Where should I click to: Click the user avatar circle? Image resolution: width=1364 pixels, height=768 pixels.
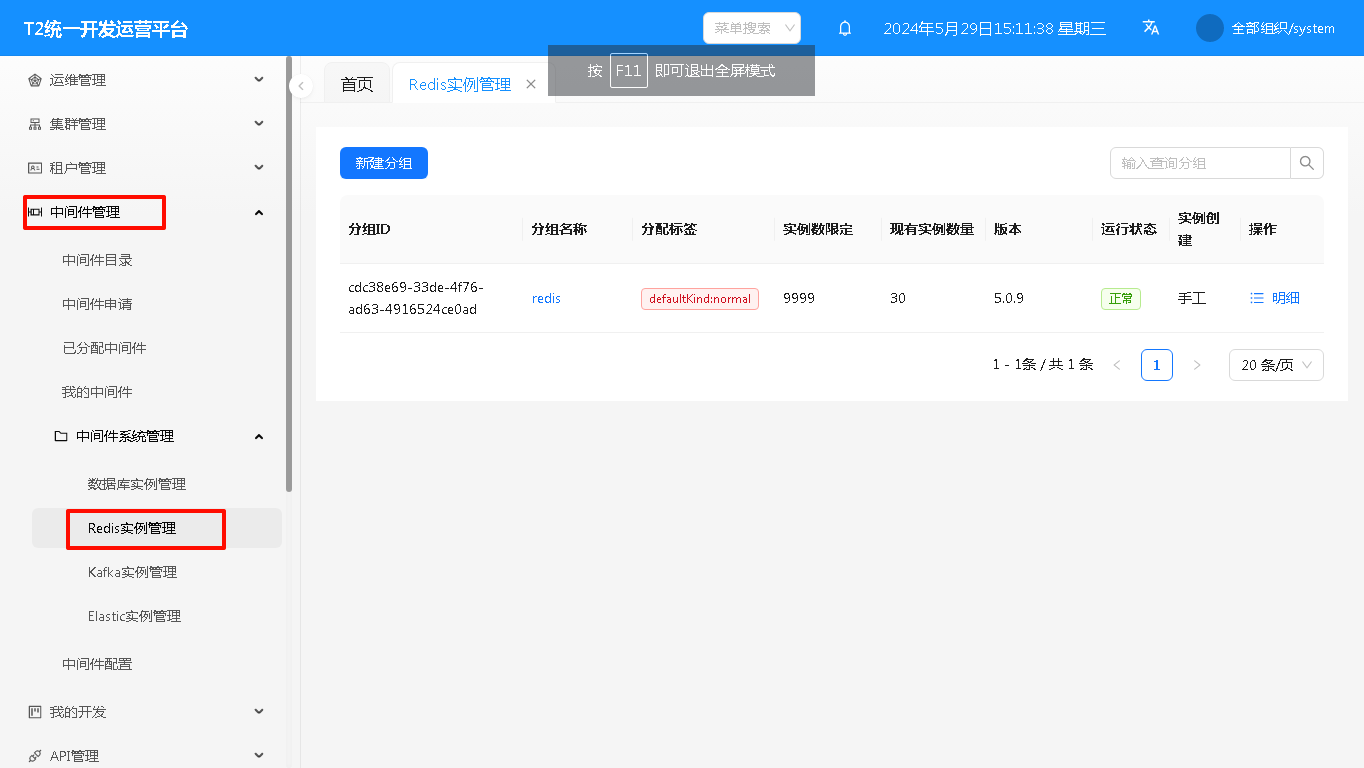pyautogui.click(x=1210, y=28)
